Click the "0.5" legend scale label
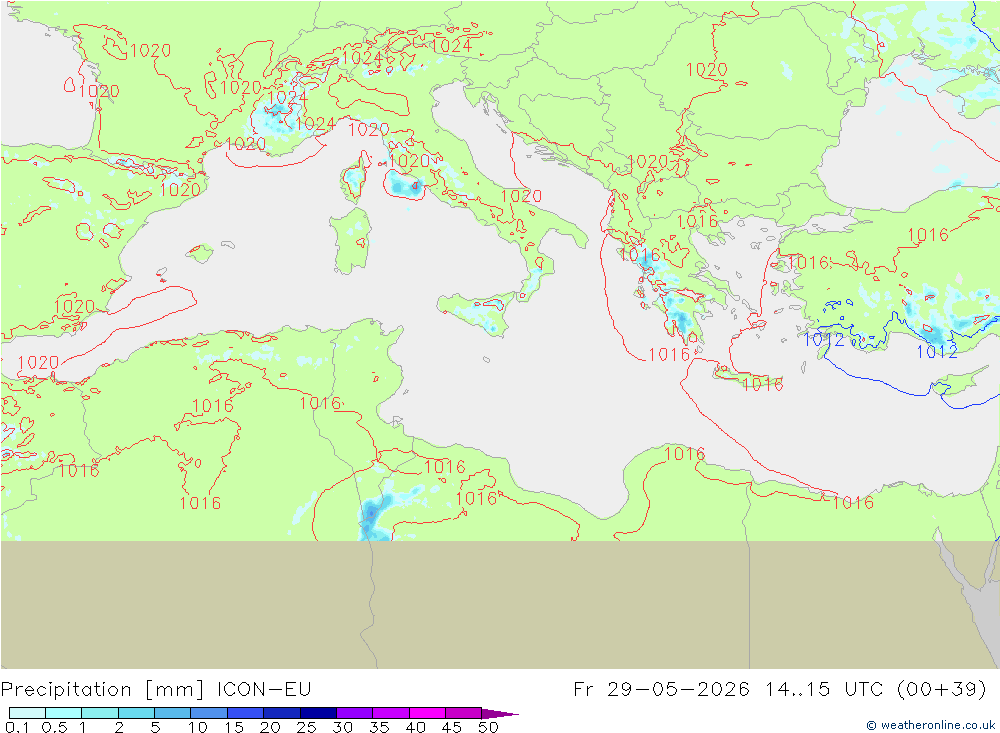The image size is (1000, 733). [54, 727]
